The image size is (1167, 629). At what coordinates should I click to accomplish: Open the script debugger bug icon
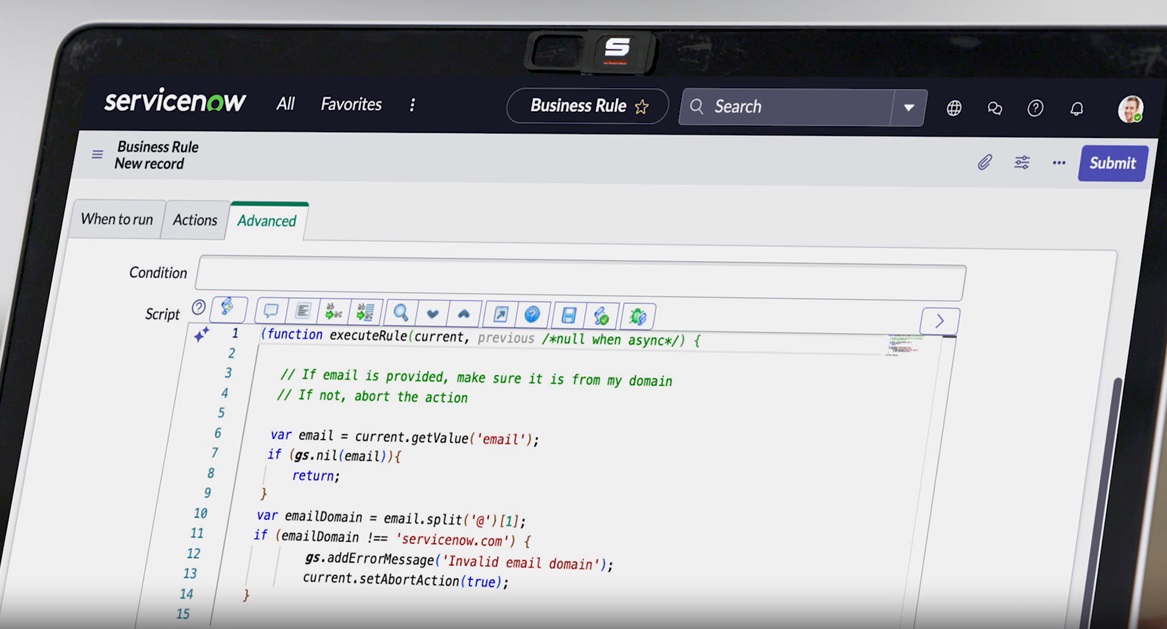pyautogui.click(x=638, y=317)
